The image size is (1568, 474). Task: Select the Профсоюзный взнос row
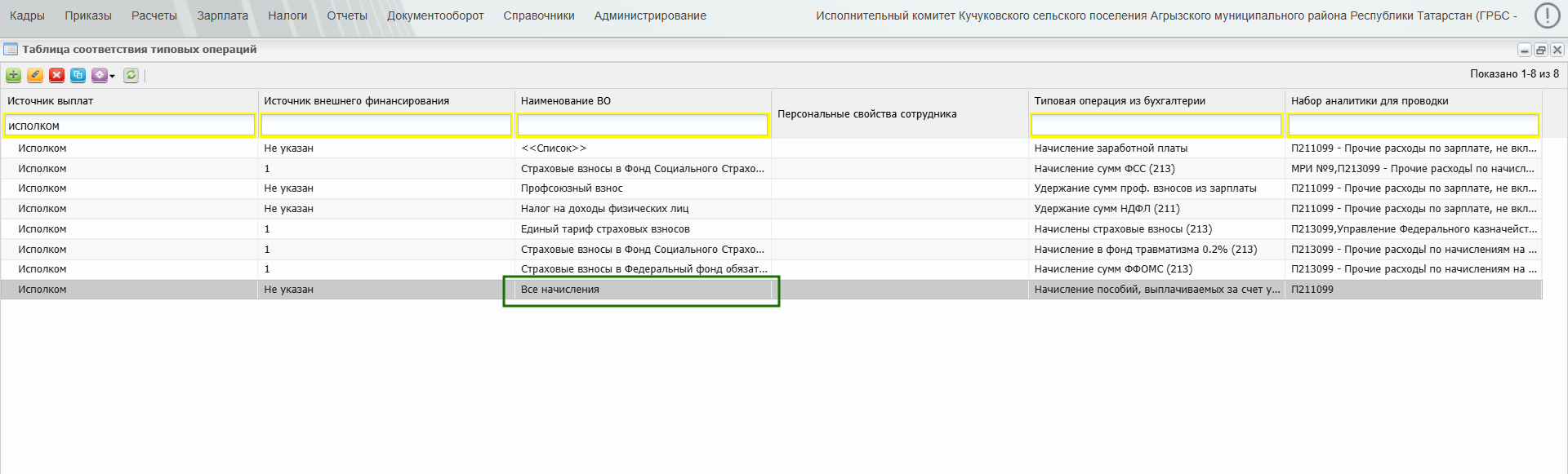coord(572,188)
